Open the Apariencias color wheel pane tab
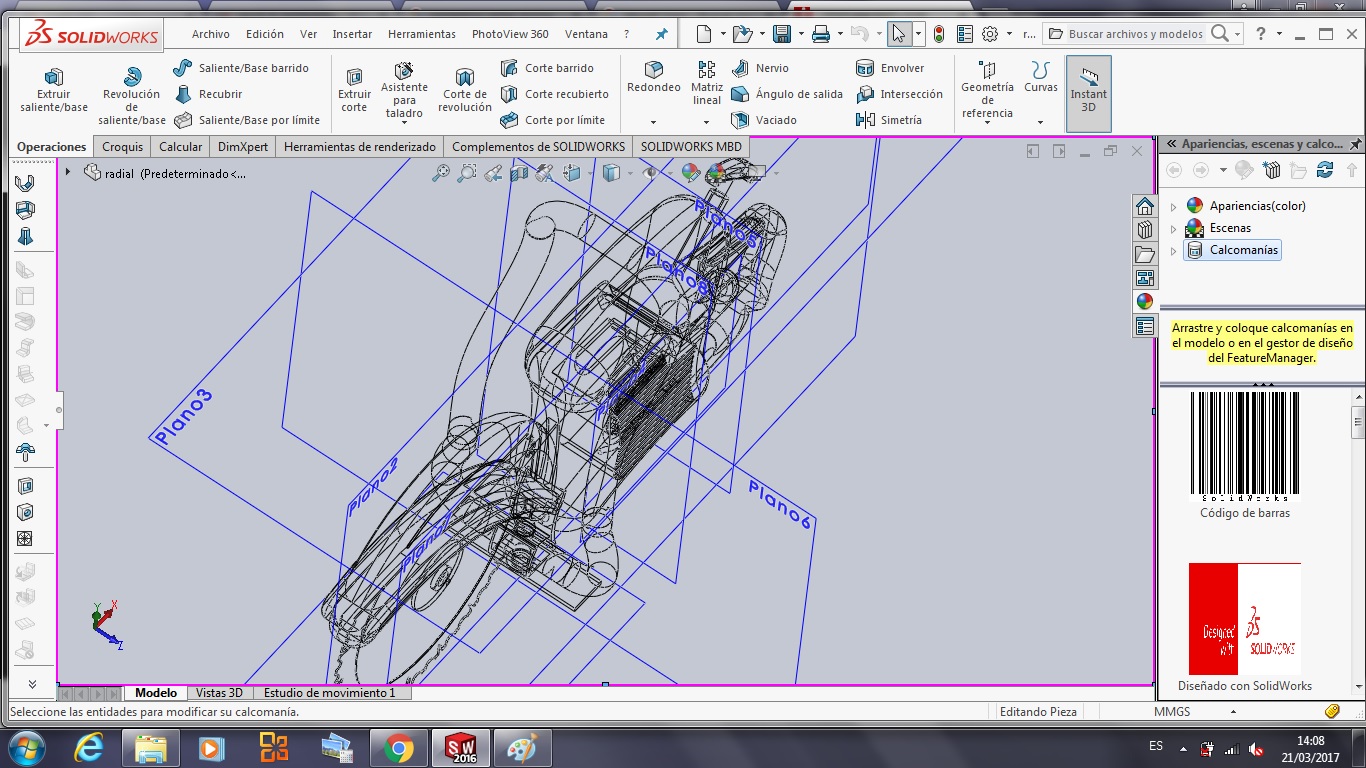 pos(1145,302)
